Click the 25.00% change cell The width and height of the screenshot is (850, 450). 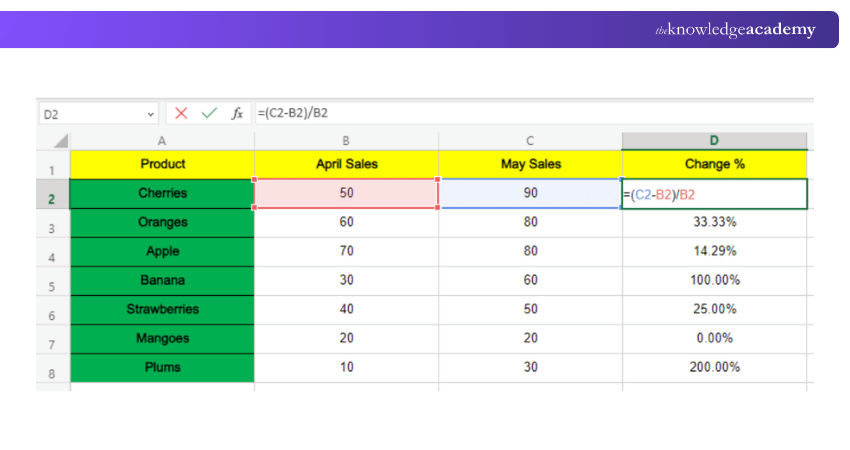(x=714, y=310)
